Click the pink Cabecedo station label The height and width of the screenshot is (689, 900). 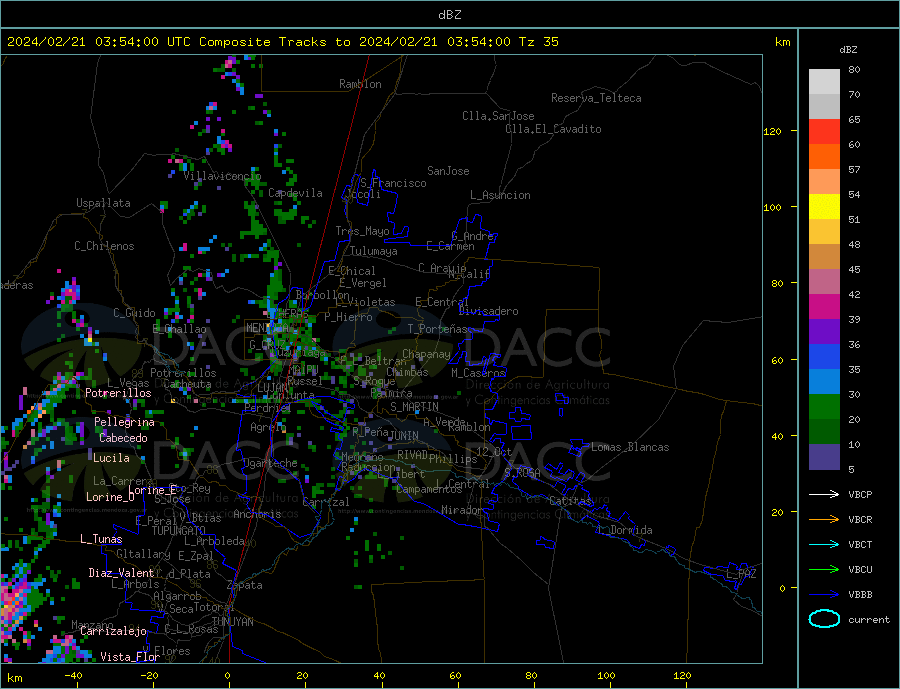tap(123, 438)
